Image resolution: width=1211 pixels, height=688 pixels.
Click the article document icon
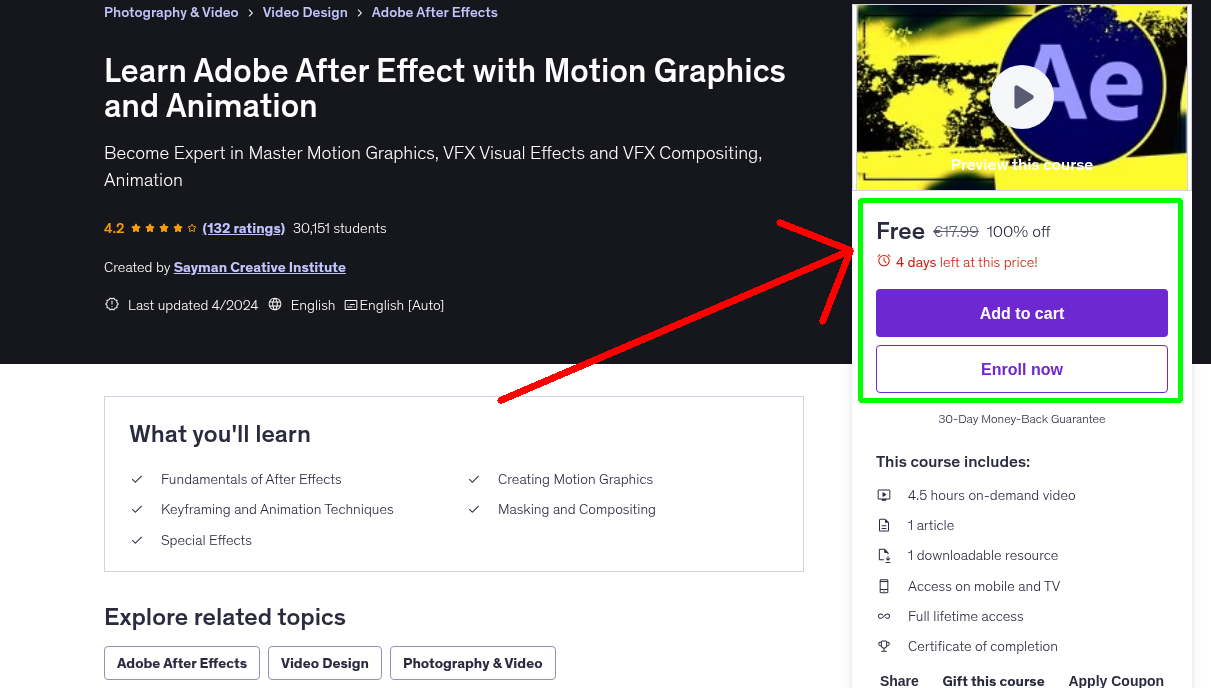(884, 524)
